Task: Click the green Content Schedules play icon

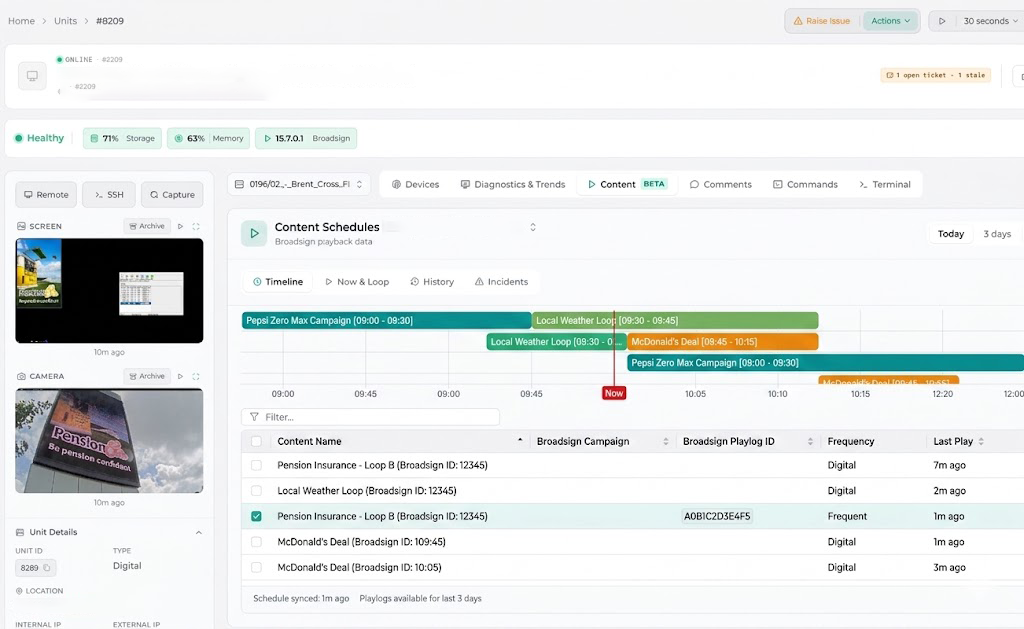Action: tap(254, 233)
